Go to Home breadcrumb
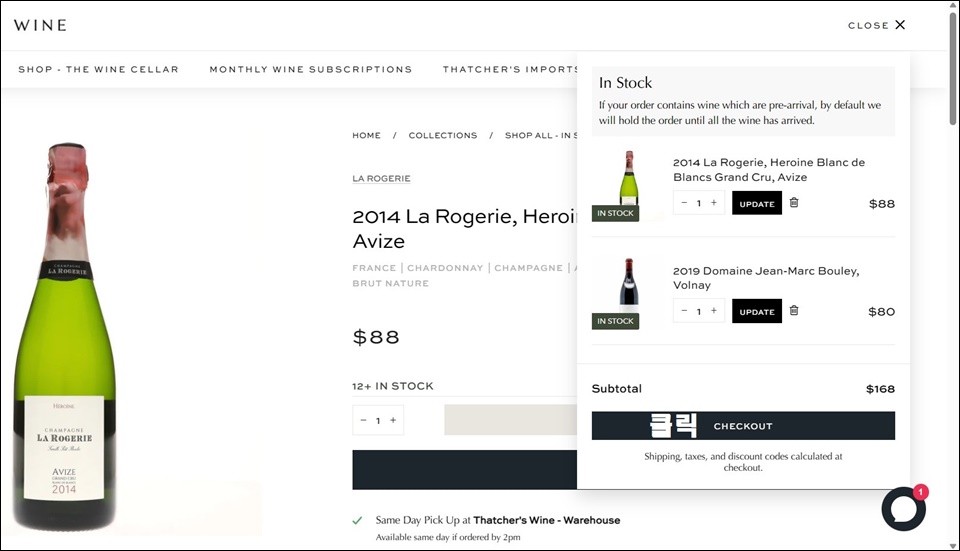This screenshot has width=960, height=551. [366, 135]
